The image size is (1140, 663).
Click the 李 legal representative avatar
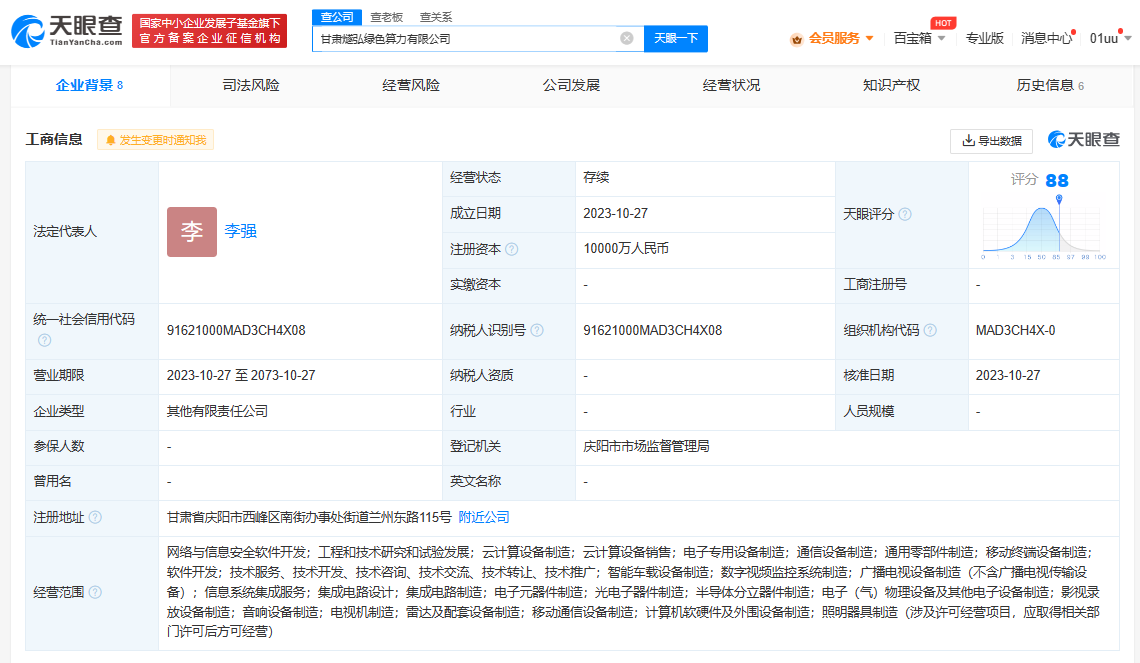pos(191,232)
